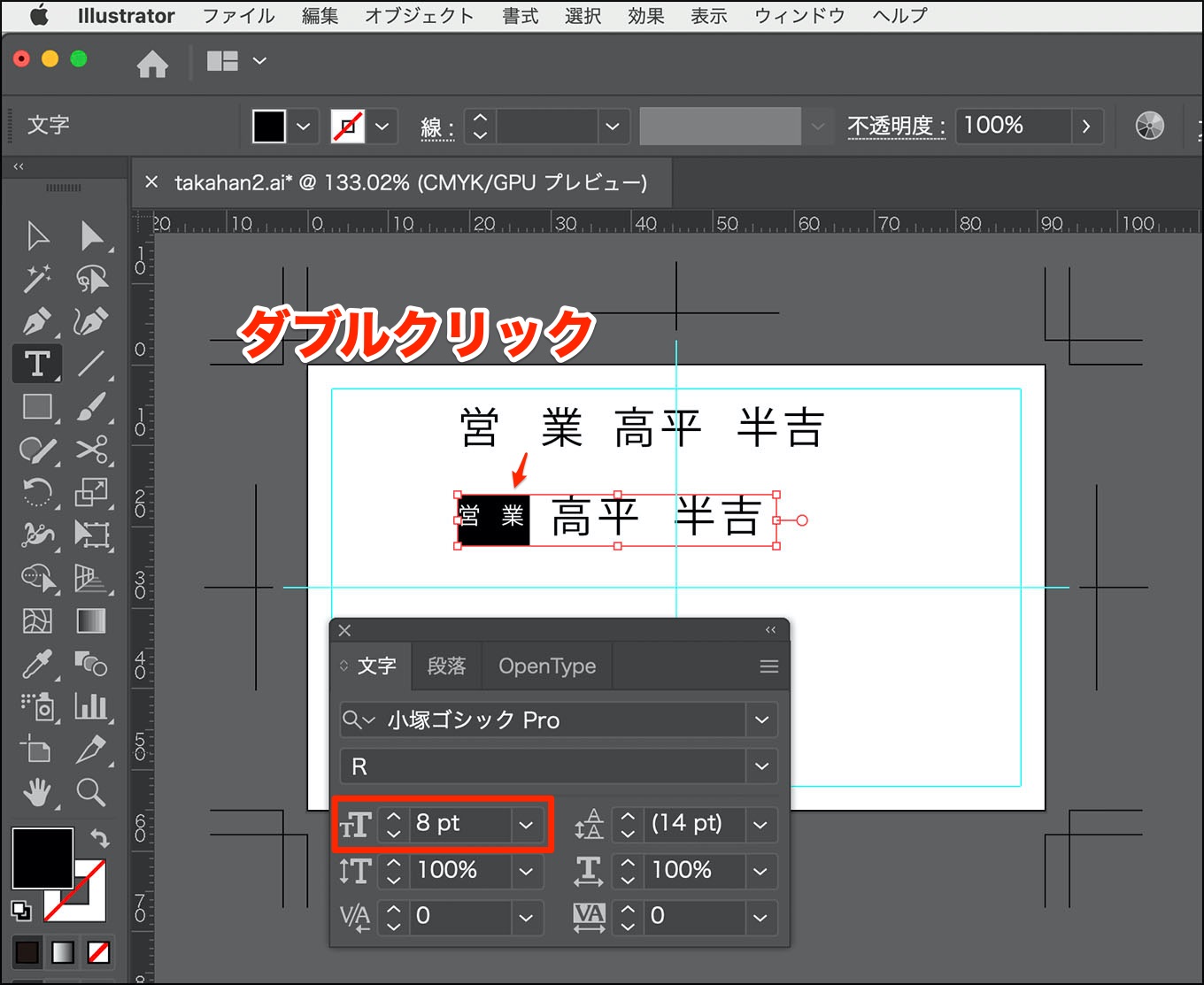Select the Eyedropper tool
1204x985 pixels.
37,663
